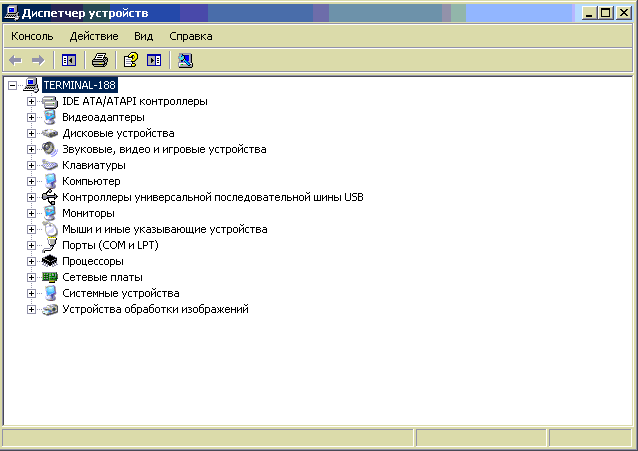The height and width of the screenshot is (451, 638).
Task: Open the Справка menu
Action: pos(190,36)
